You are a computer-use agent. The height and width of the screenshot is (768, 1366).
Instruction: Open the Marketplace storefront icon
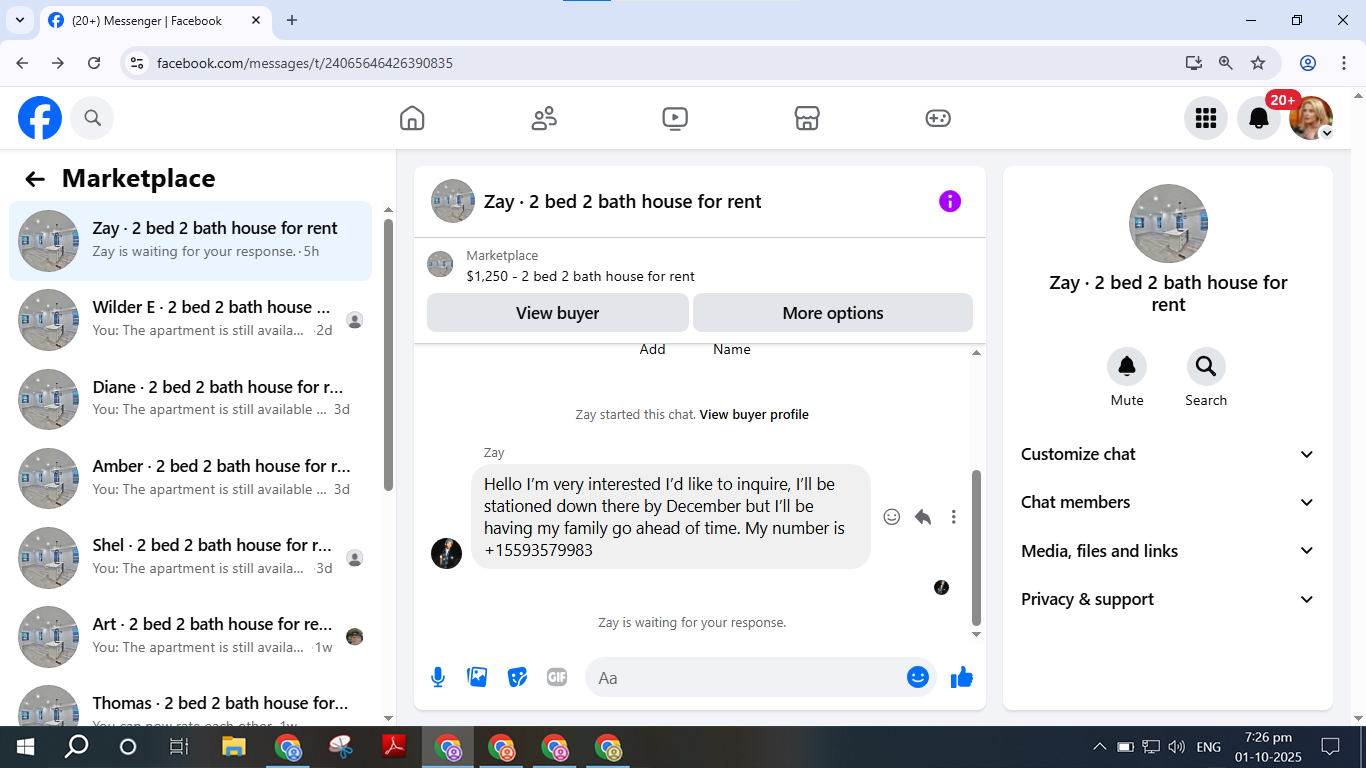click(x=807, y=118)
